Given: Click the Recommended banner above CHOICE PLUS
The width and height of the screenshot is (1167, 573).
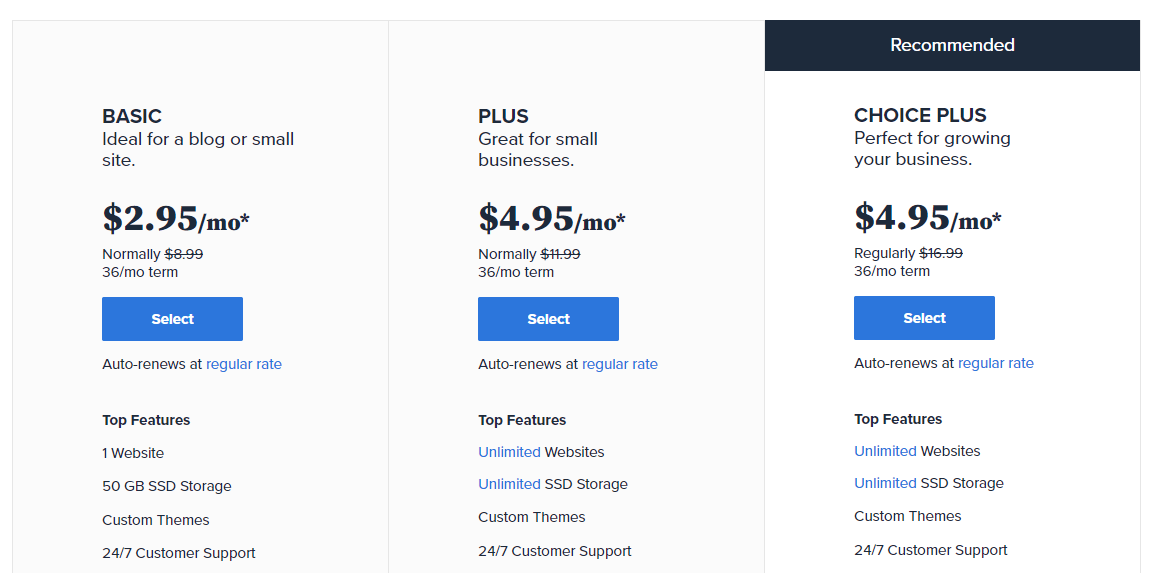Looking at the screenshot, I should coord(952,45).
